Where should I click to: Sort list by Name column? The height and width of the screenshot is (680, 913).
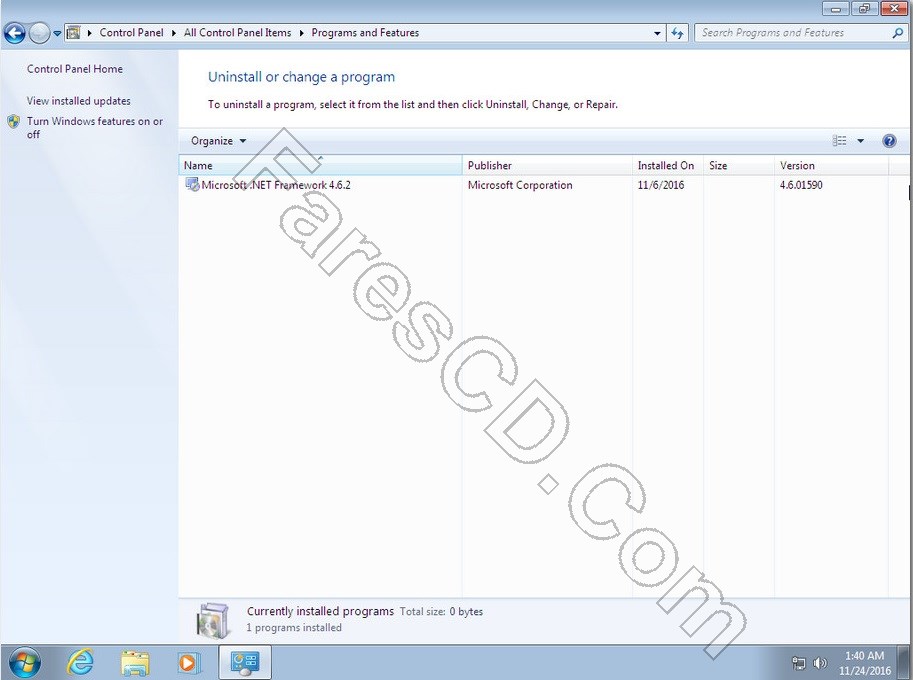point(320,165)
